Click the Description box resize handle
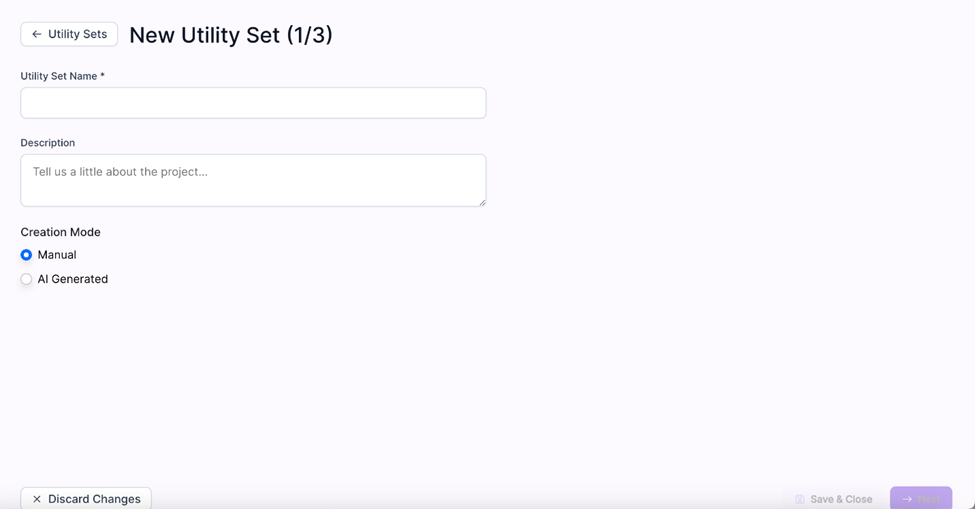 pos(482,202)
